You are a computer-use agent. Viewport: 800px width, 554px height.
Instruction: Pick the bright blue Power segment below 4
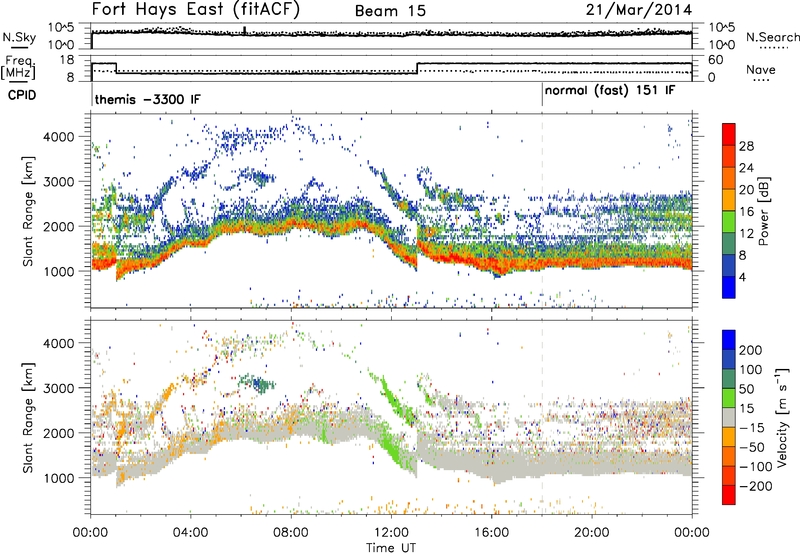click(x=729, y=287)
